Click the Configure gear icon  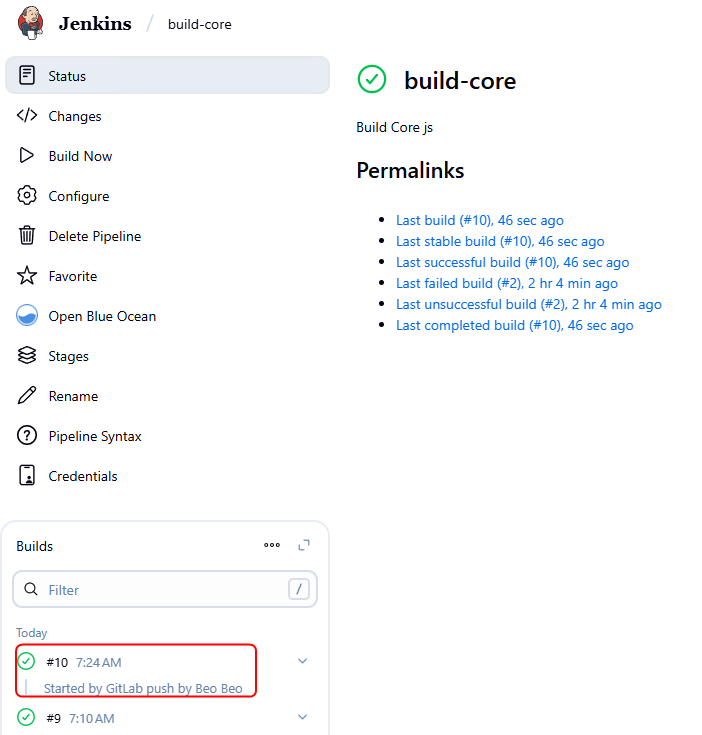point(27,196)
